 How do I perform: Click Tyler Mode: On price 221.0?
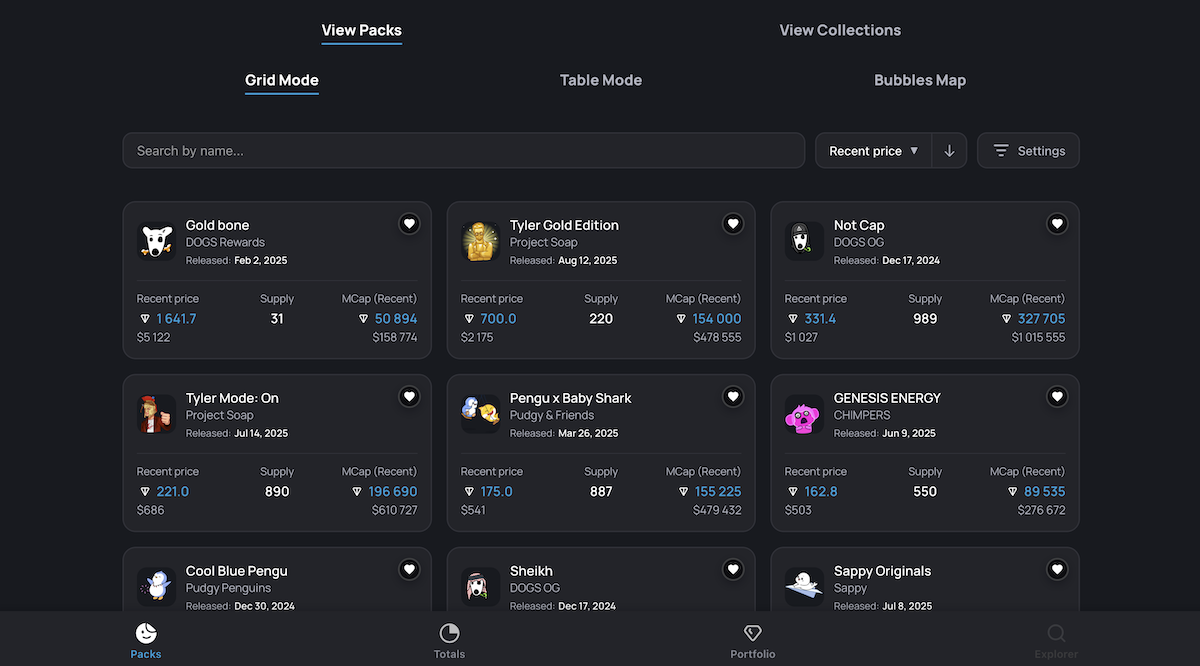point(172,492)
